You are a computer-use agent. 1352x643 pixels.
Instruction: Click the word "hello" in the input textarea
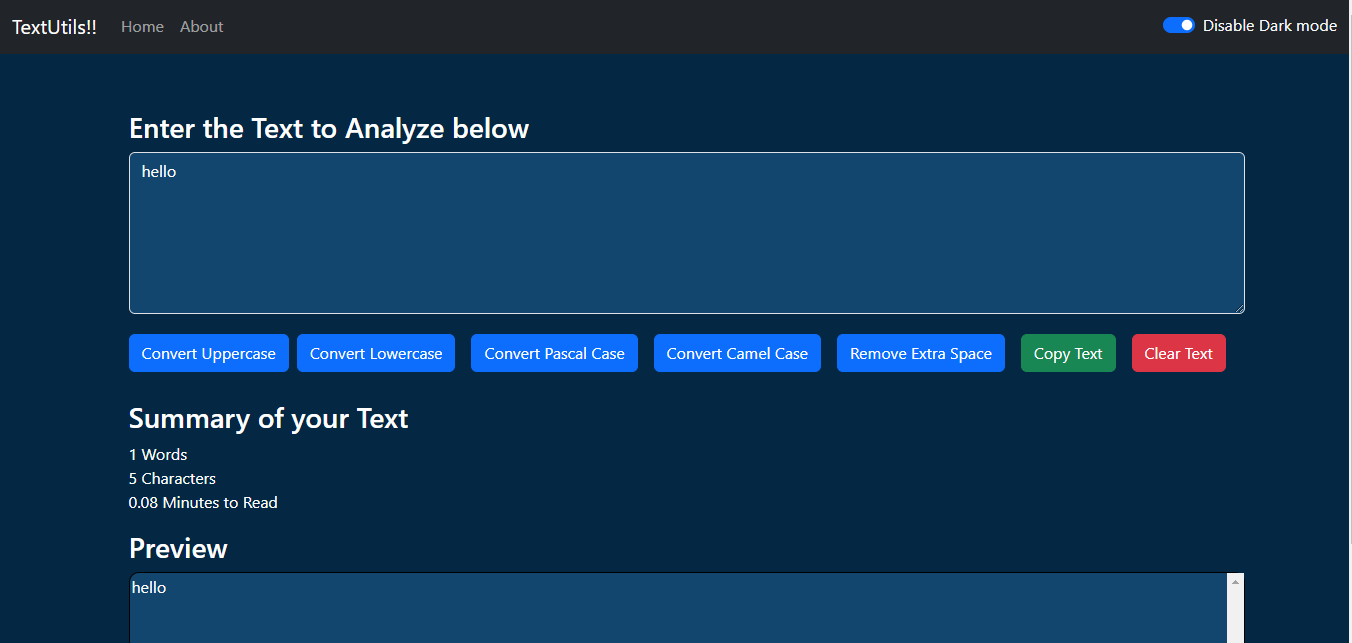(159, 172)
